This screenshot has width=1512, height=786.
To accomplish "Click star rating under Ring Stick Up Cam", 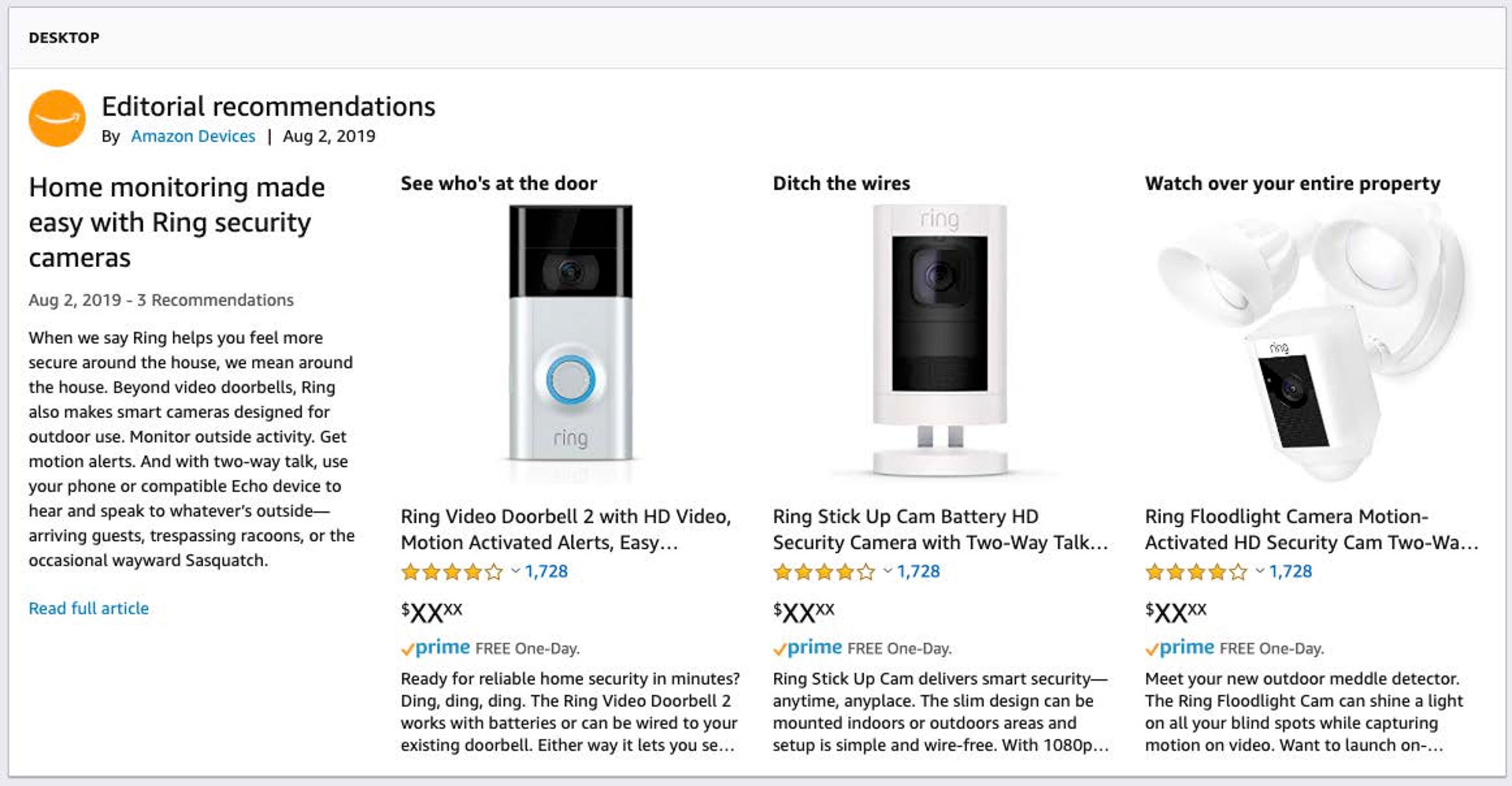I will coord(824,572).
